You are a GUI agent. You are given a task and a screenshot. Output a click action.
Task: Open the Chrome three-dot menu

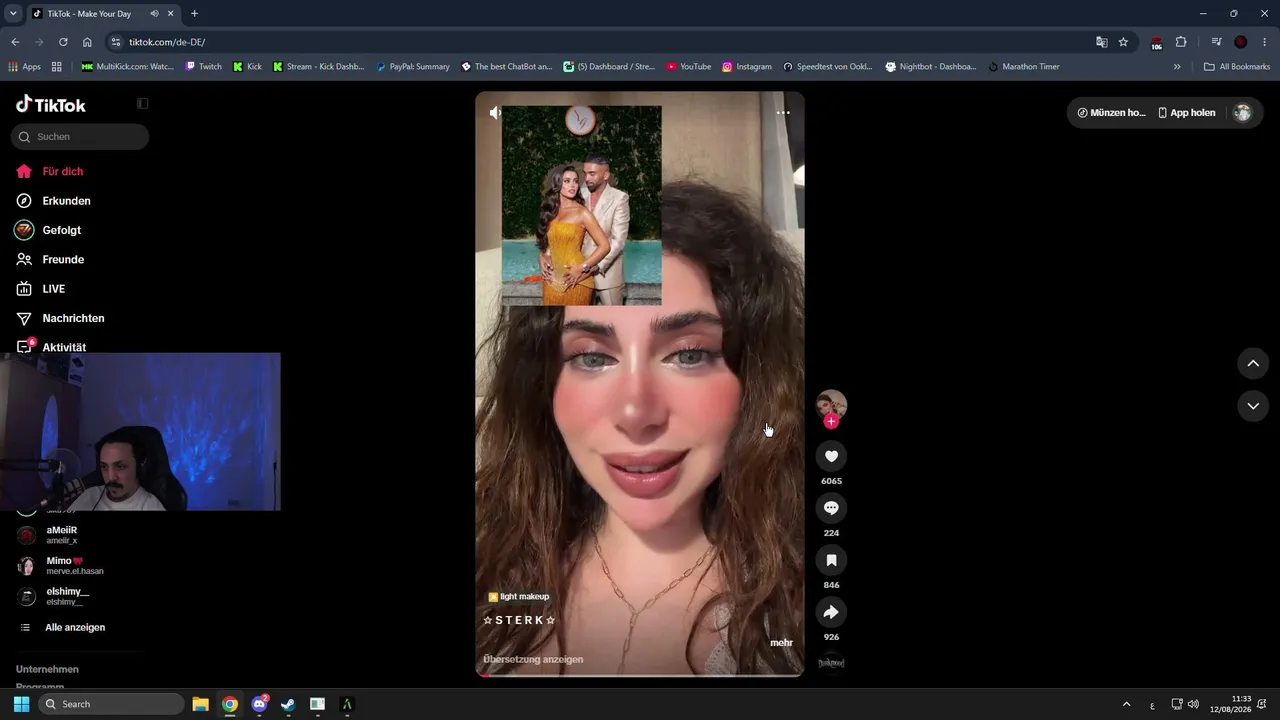[1265, 42]
